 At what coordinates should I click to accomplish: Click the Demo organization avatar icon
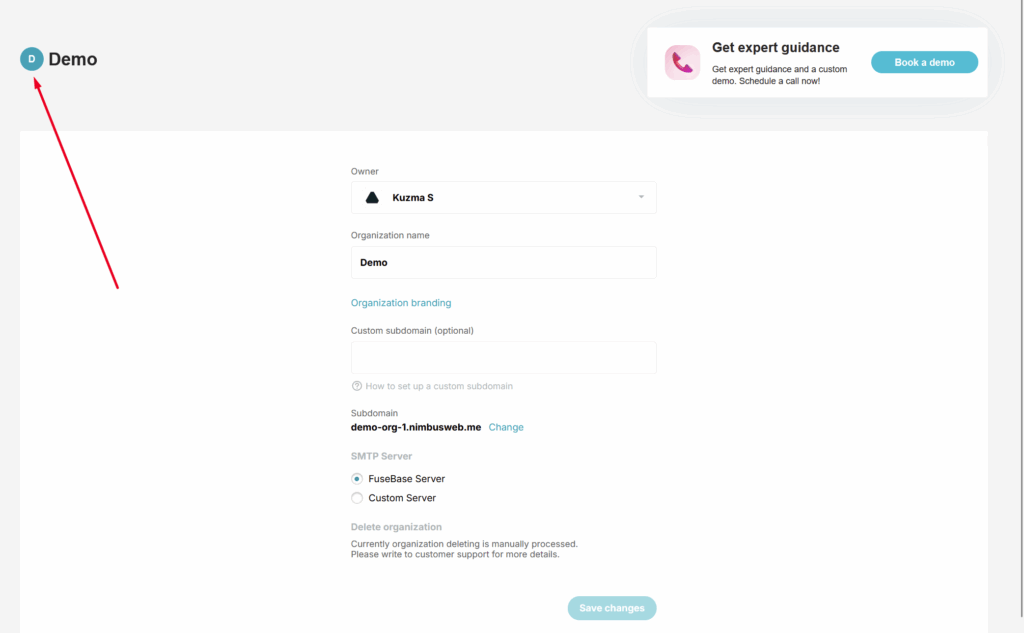tap(32, 59)
